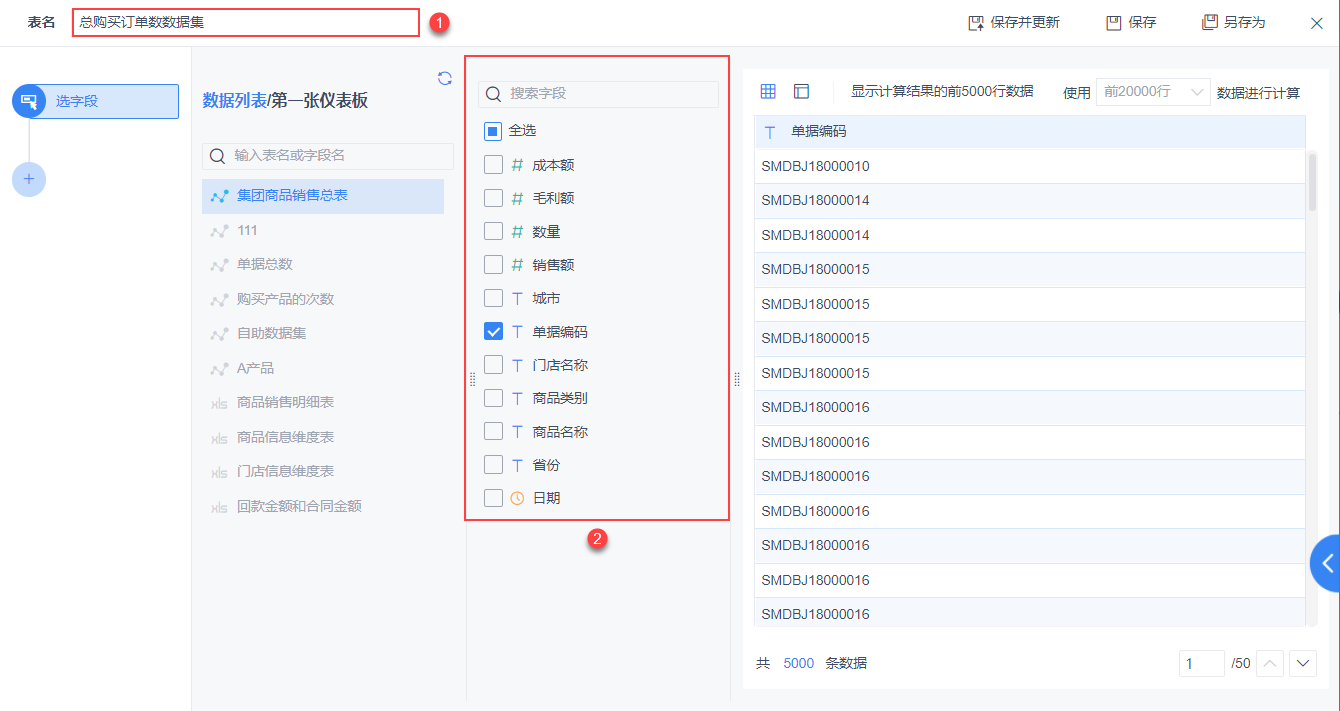Click 保存并更新 button label
Screen dimensions: 1340x711
coord(1025,22)
